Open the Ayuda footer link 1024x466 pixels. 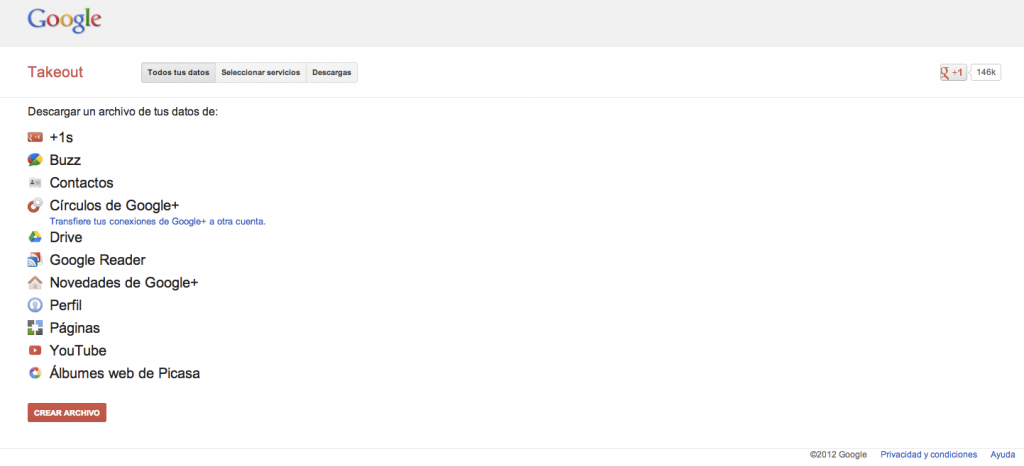point(1002,455)
